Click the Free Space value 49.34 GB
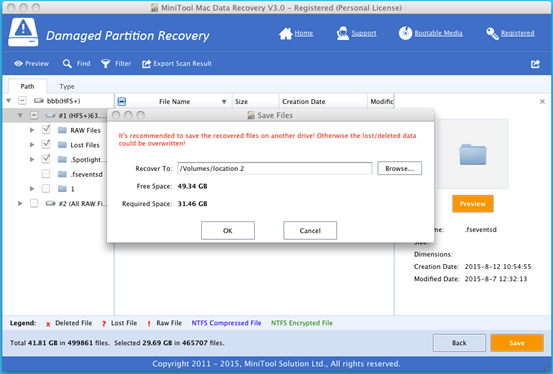Viewport: 553px width, 374px height. coord(192,186)
